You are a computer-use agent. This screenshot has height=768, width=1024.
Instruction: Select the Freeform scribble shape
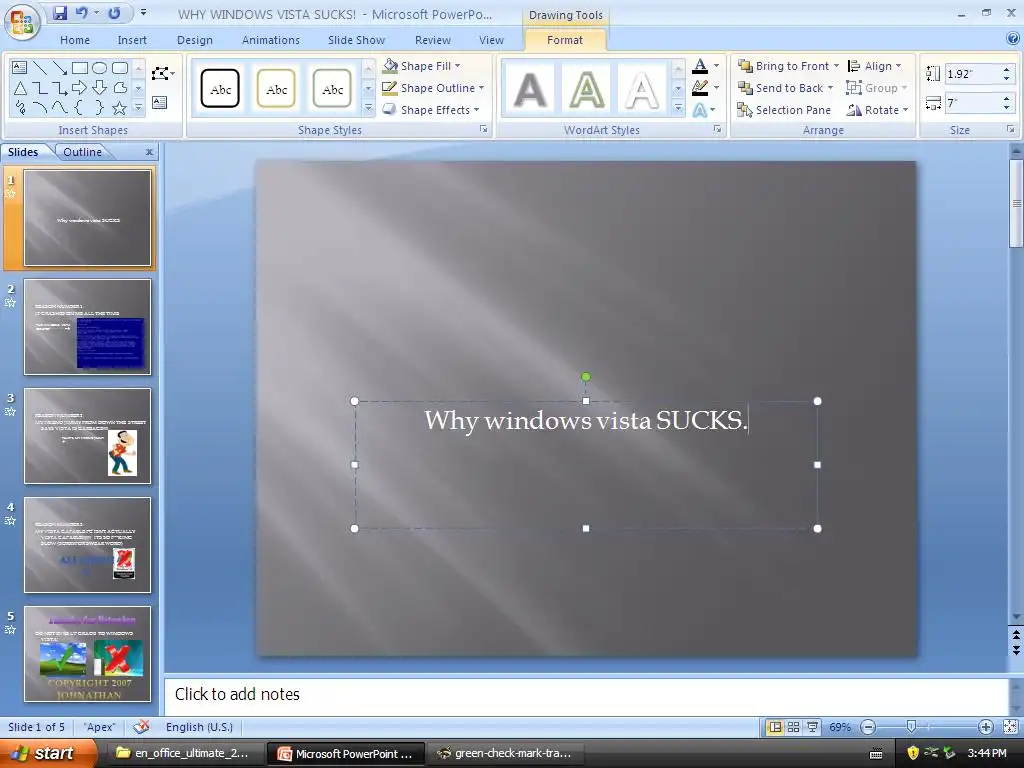click(20, 108)
